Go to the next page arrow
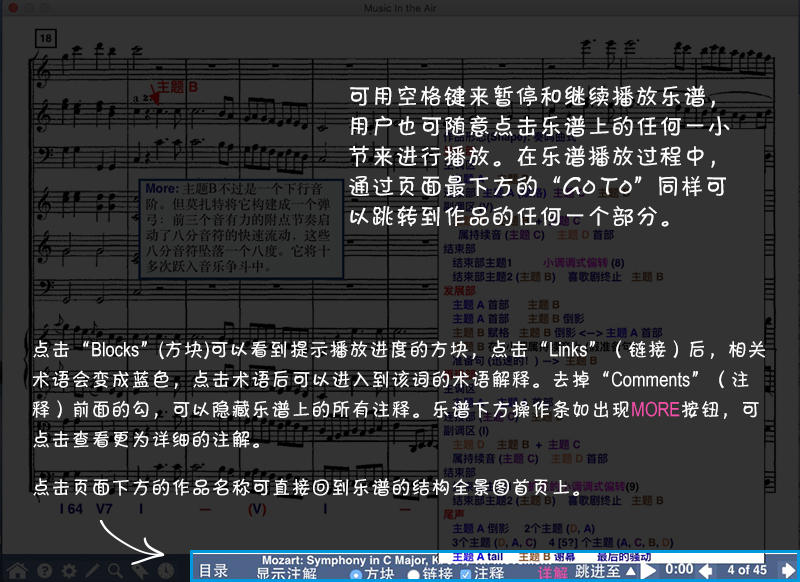 click(788, 570)
